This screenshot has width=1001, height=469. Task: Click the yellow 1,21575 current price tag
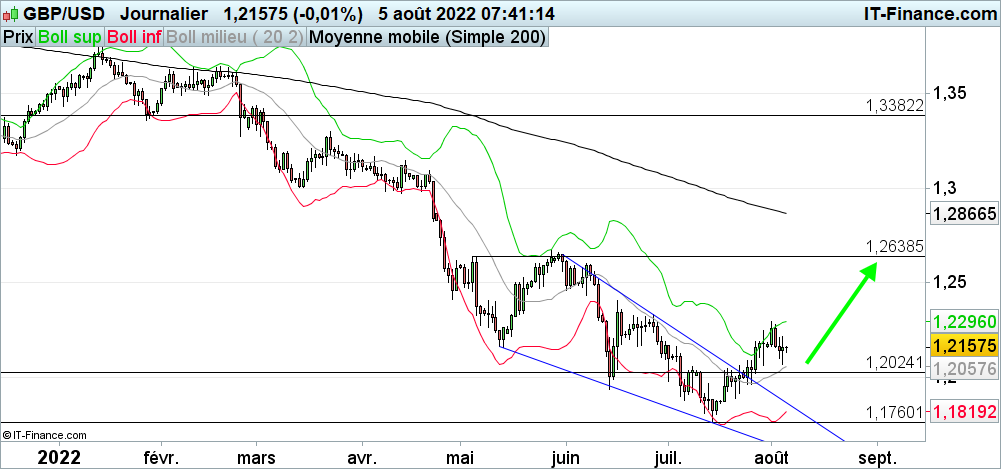click(x=962, y=345)
